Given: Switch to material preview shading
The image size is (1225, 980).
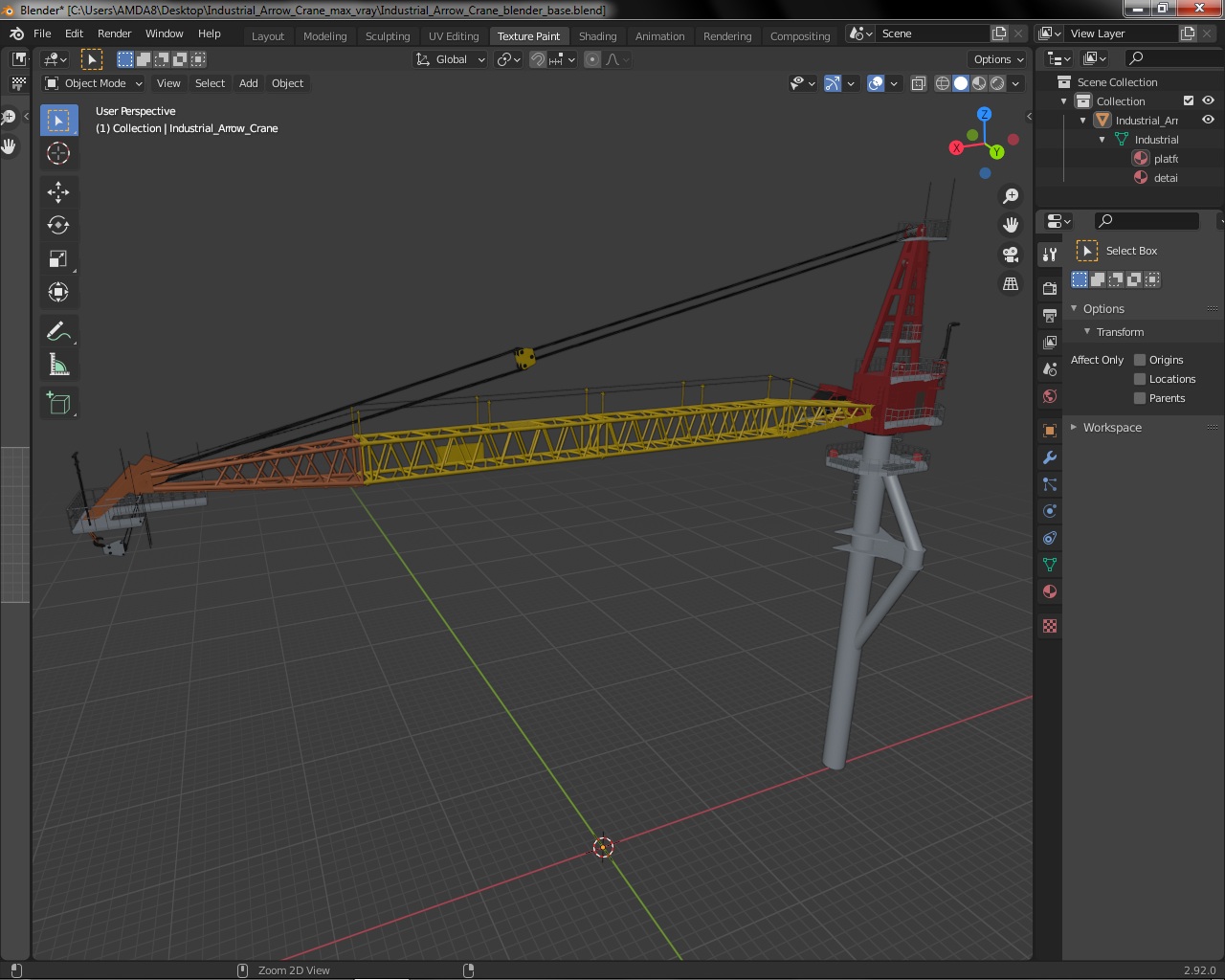Looking at the screenshot, I should 979,83.
